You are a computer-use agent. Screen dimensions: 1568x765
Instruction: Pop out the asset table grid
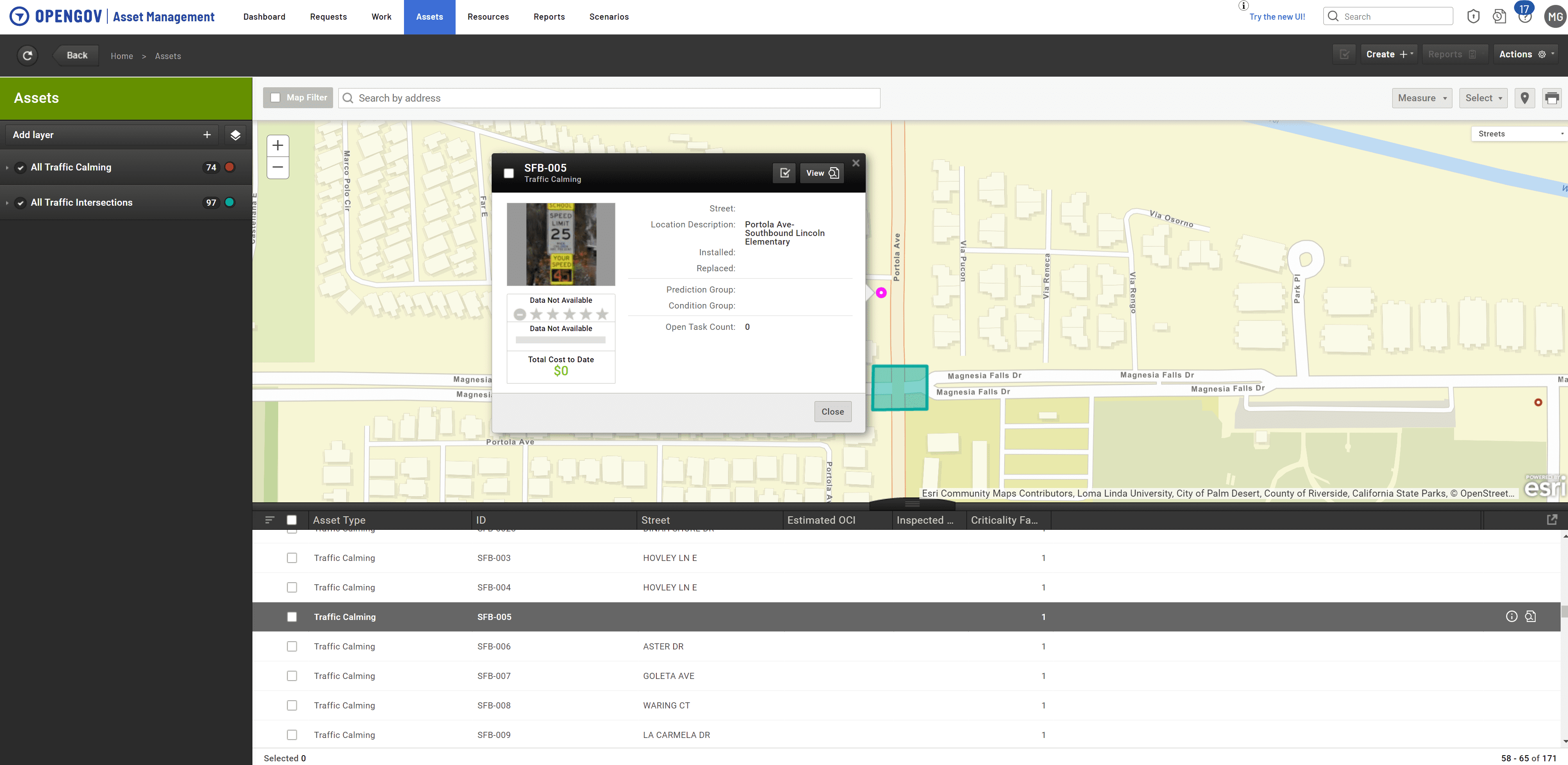tap(1552, 520)
